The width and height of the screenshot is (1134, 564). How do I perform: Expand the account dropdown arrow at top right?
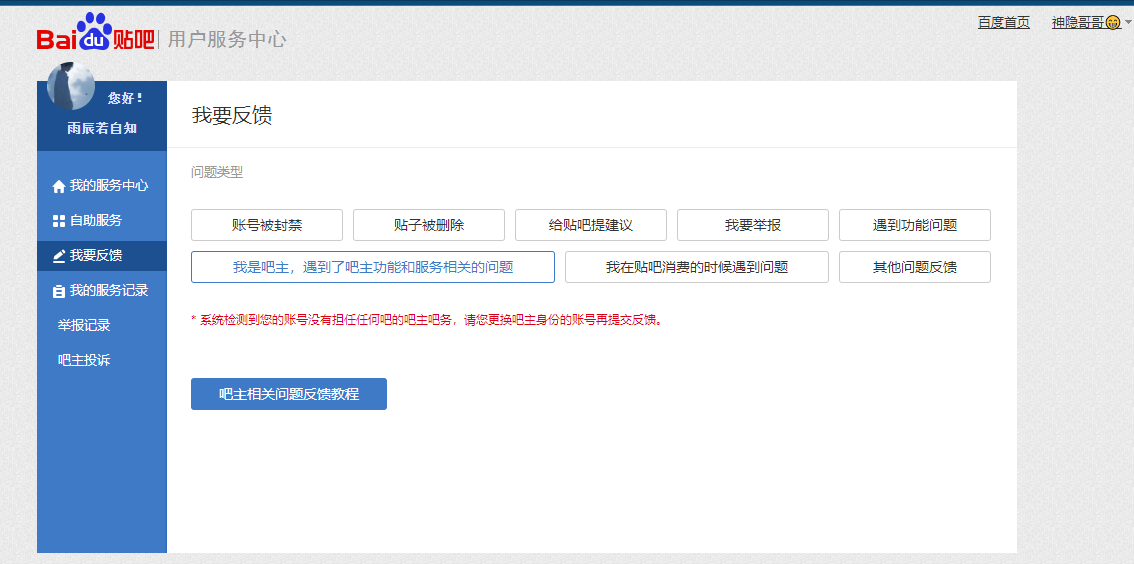click(1128, 22)
